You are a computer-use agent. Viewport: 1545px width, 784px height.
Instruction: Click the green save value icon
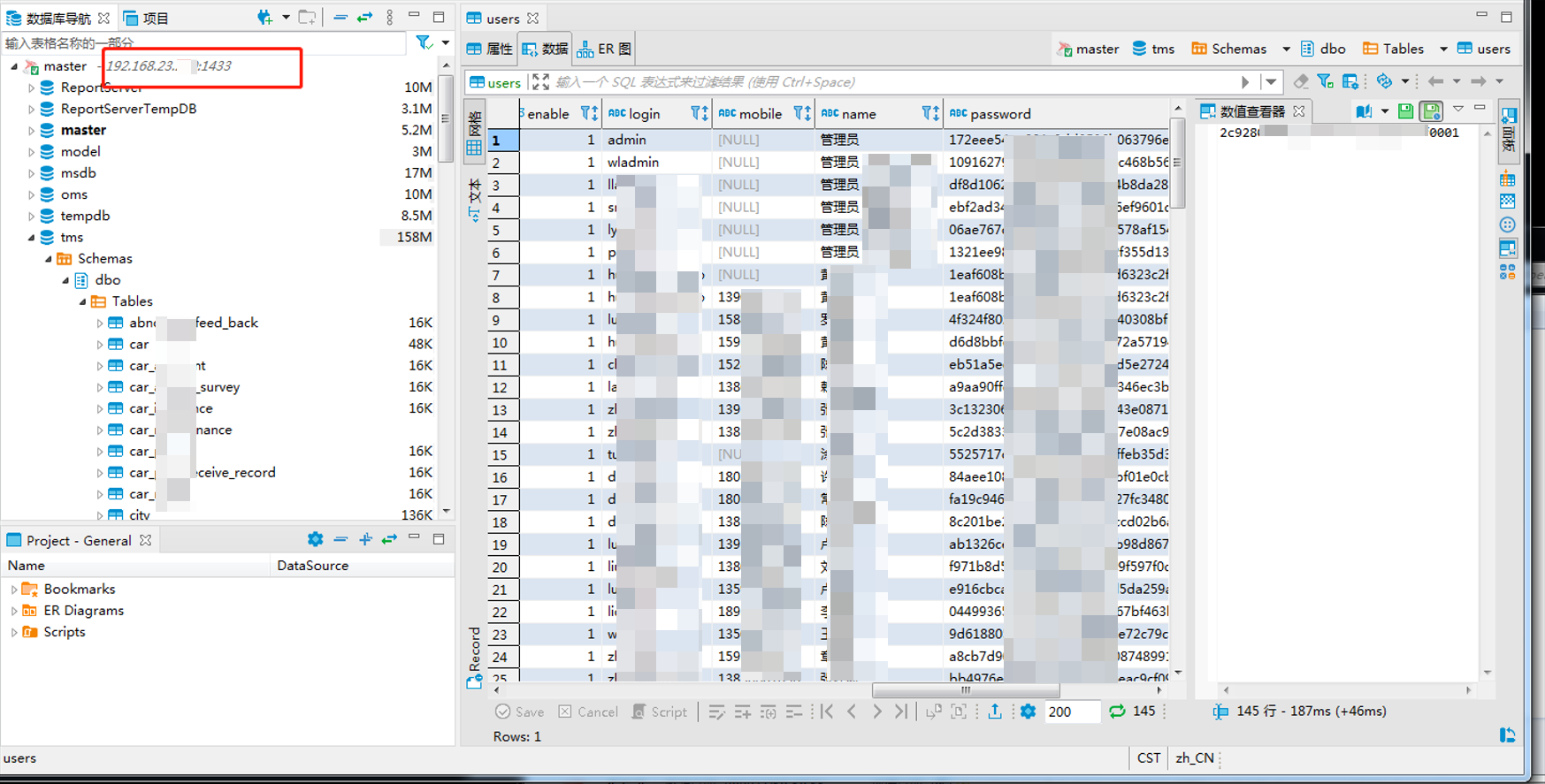coord(1406,111)
